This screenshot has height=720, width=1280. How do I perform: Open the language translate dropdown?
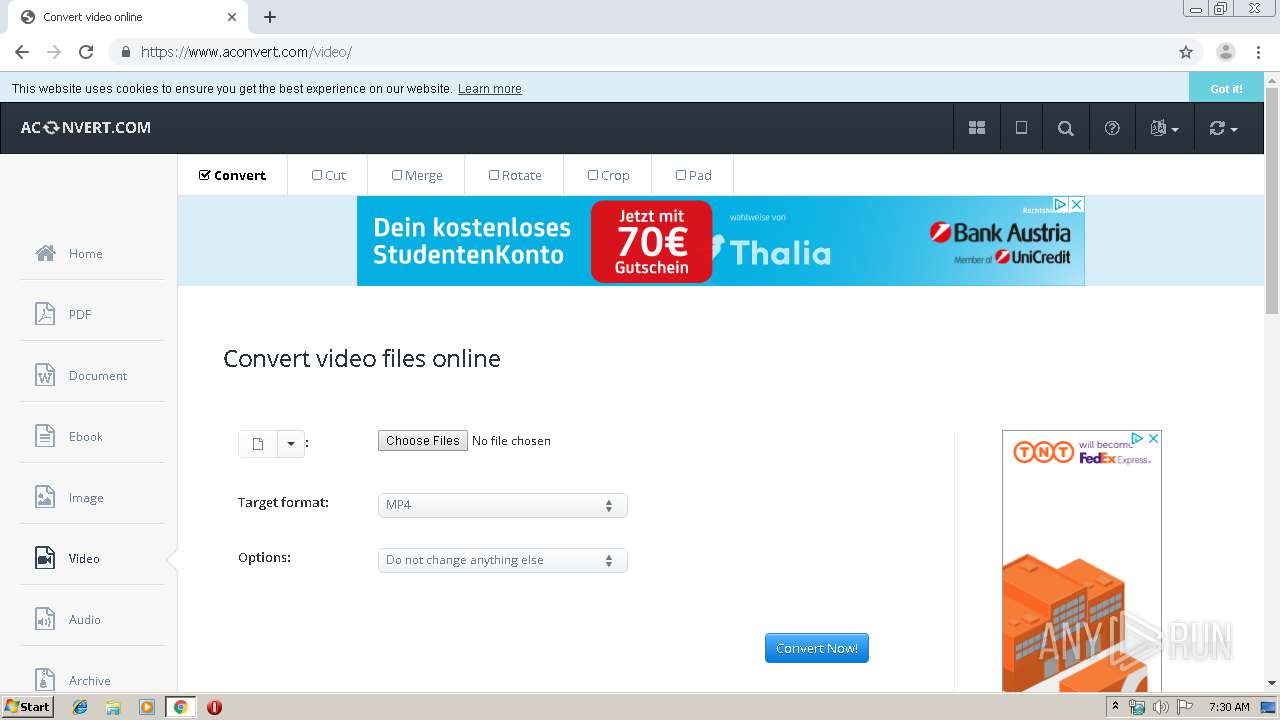tap(1164, 128)
